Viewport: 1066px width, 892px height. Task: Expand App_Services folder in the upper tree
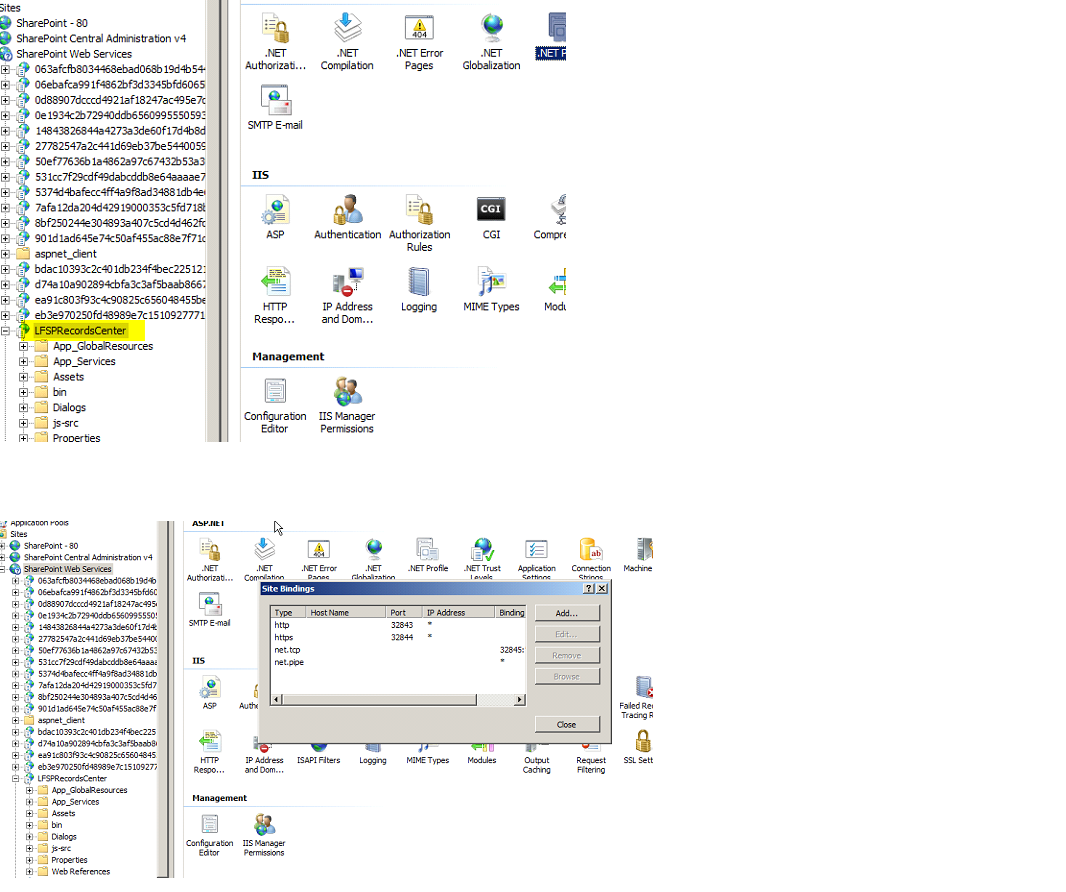pos(24,362)
